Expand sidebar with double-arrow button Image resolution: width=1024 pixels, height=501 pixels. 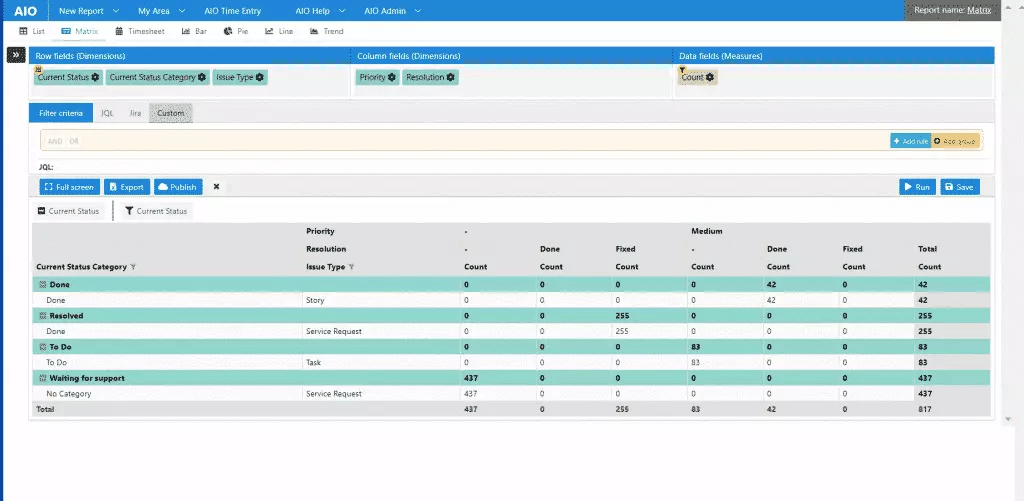pos(16,56)
